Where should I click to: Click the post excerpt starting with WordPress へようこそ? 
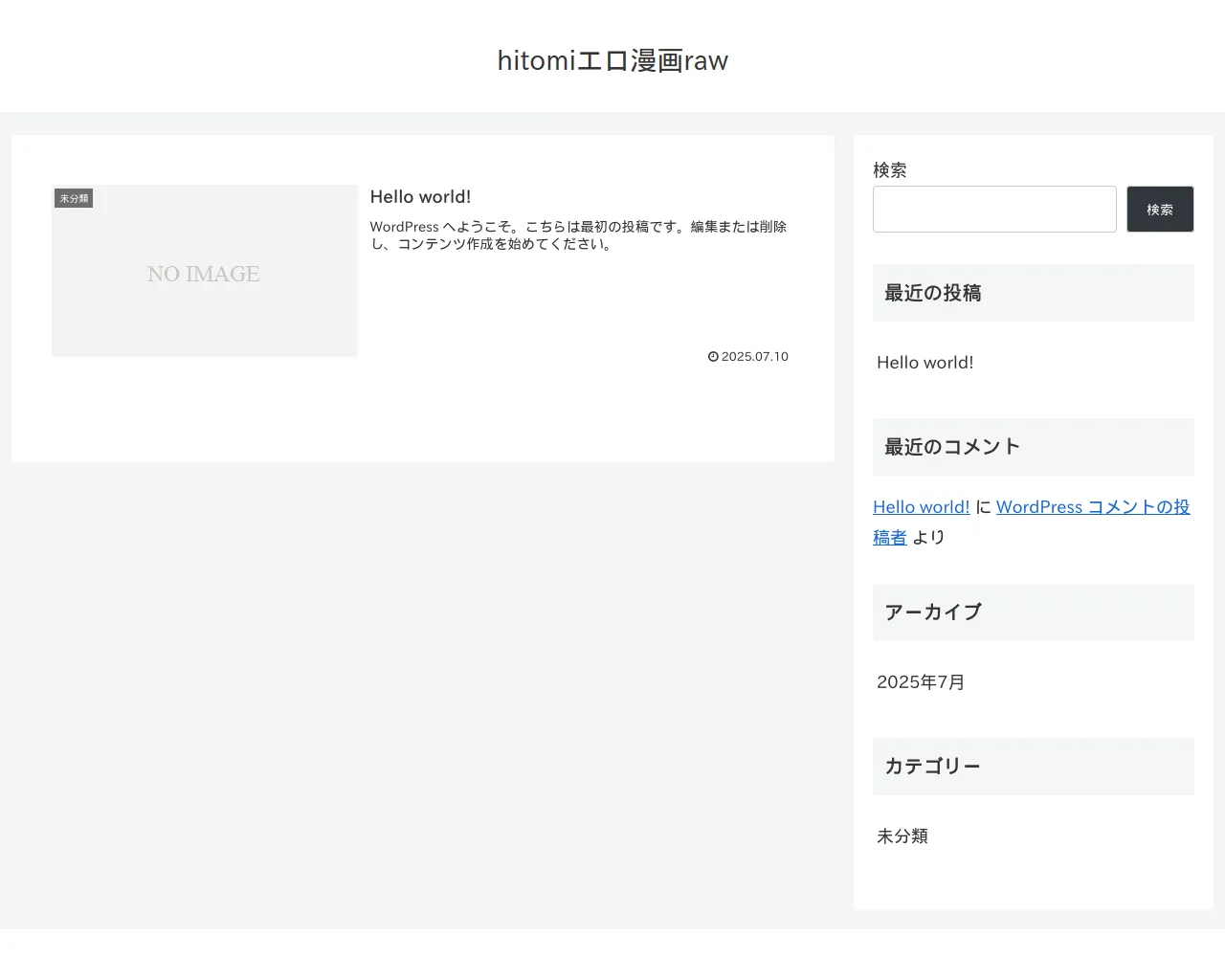point(578,235)
